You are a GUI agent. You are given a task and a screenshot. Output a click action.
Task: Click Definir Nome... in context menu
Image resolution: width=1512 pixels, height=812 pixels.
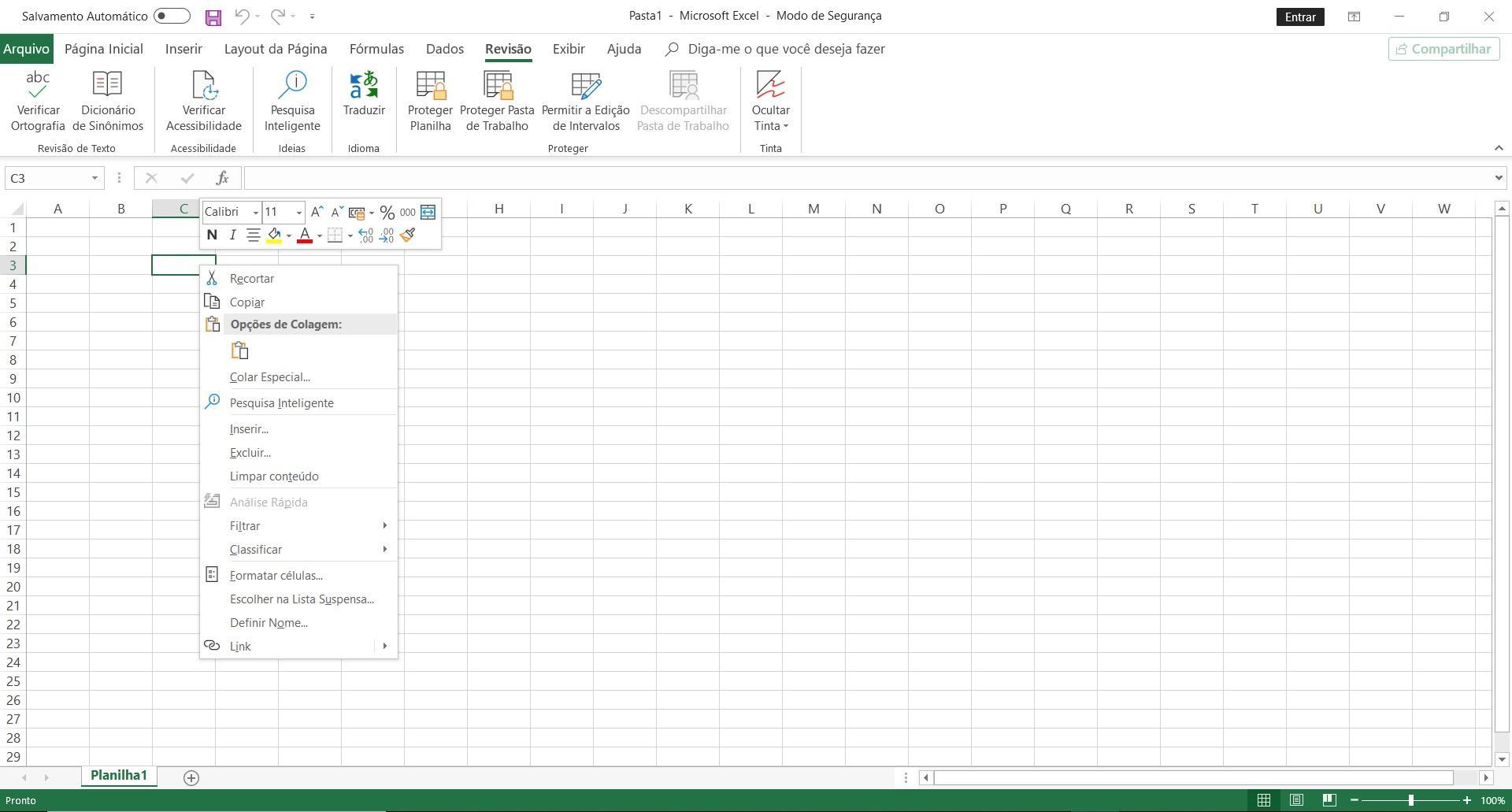click(x=299, y=622)
